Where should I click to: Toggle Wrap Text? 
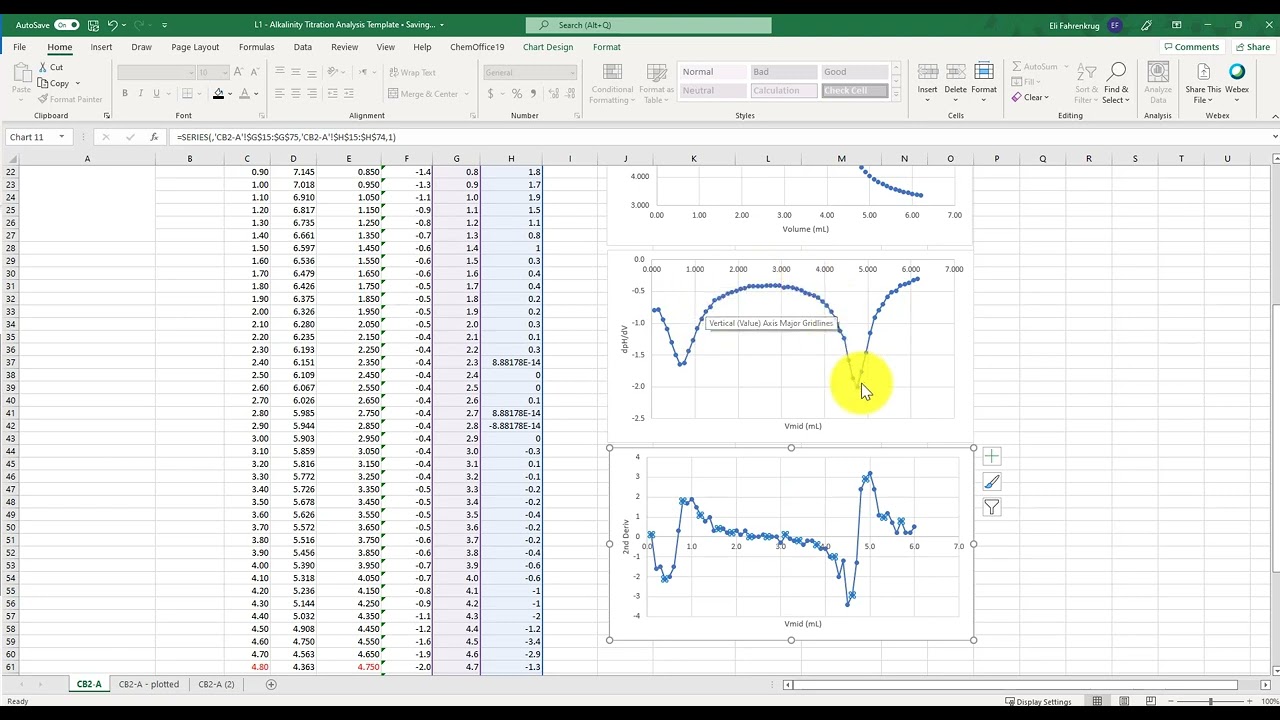(x=411, y=72)
